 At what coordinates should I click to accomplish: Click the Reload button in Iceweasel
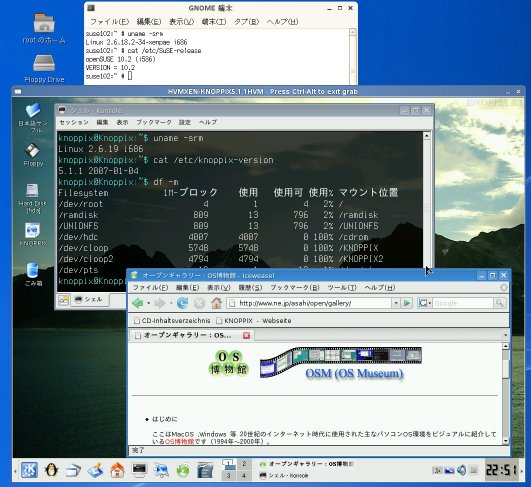pos(182,303)
